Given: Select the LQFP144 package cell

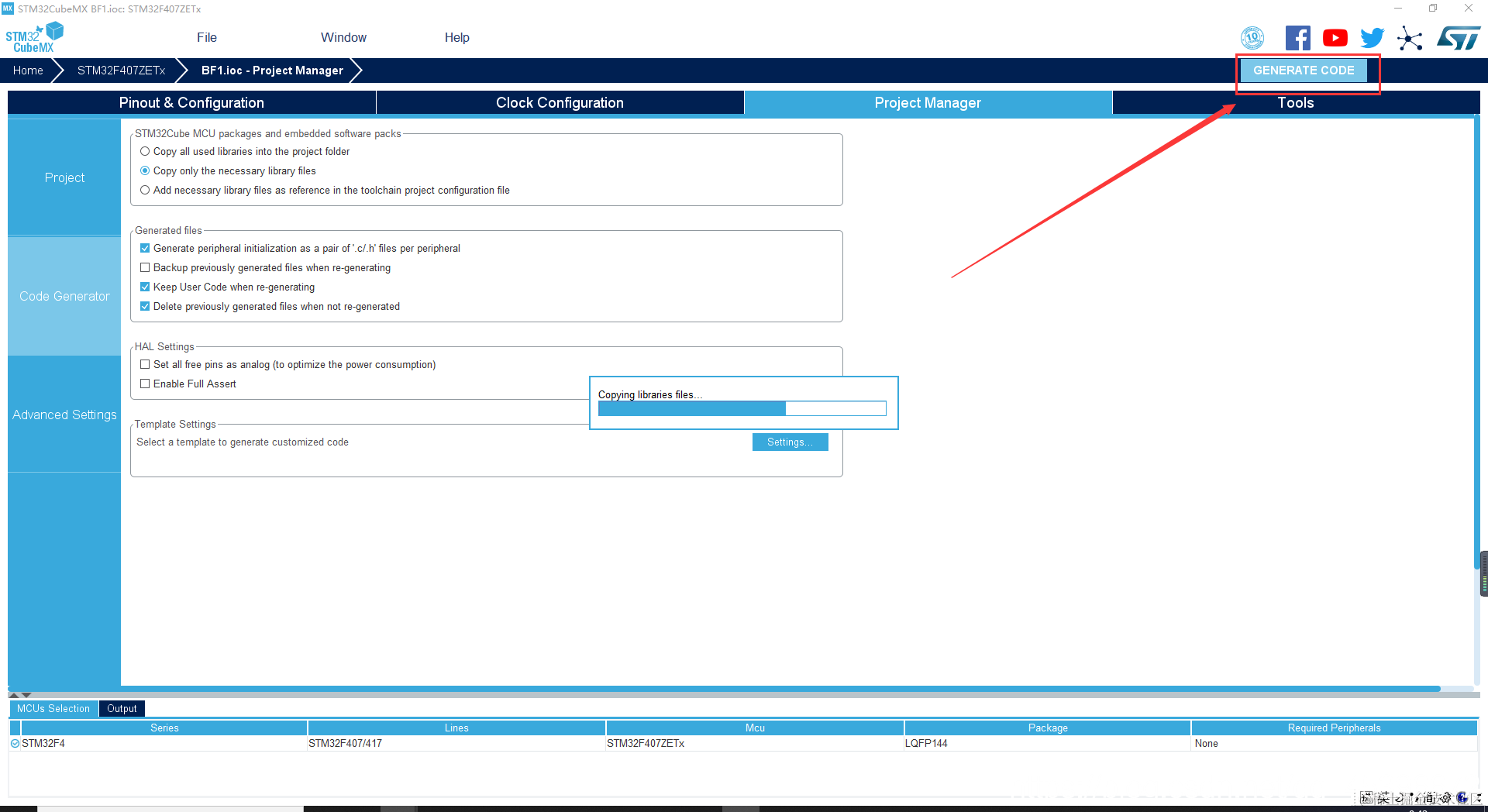Looking at the screenshot, I should click(1048, 743).
